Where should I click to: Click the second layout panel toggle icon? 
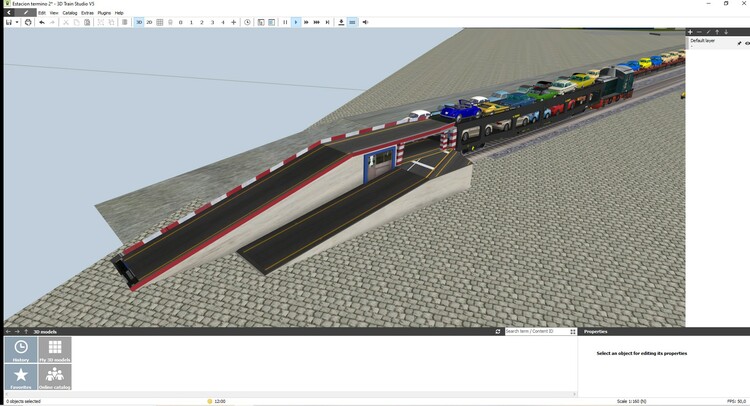coord(271,22)
